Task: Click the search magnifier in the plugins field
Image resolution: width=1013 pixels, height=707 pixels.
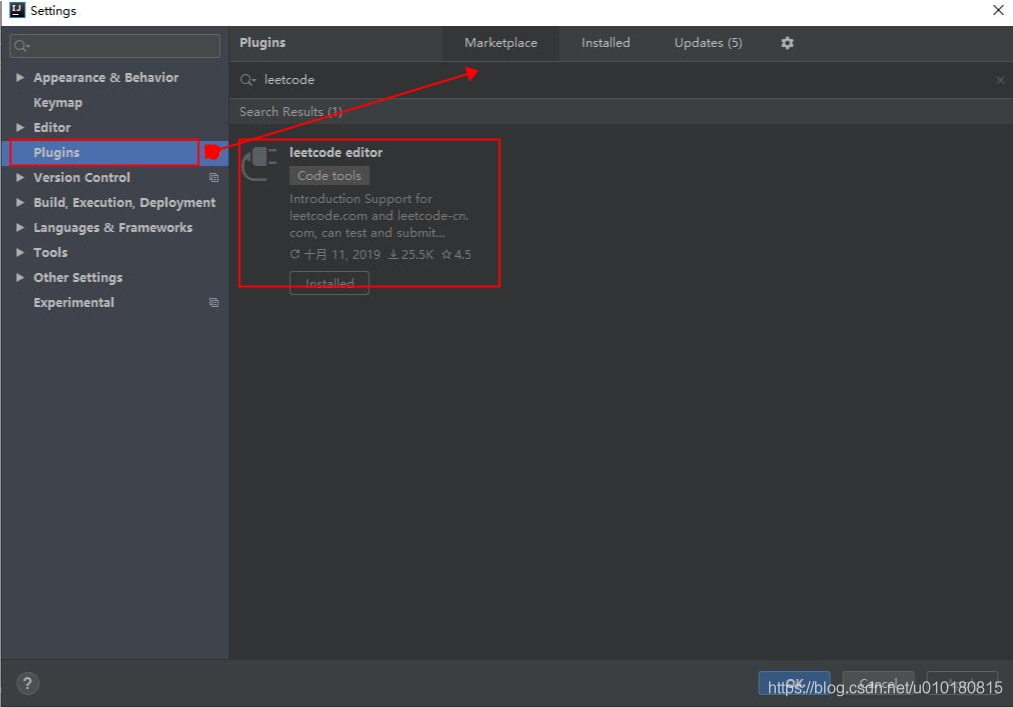Action: (247, 80)
